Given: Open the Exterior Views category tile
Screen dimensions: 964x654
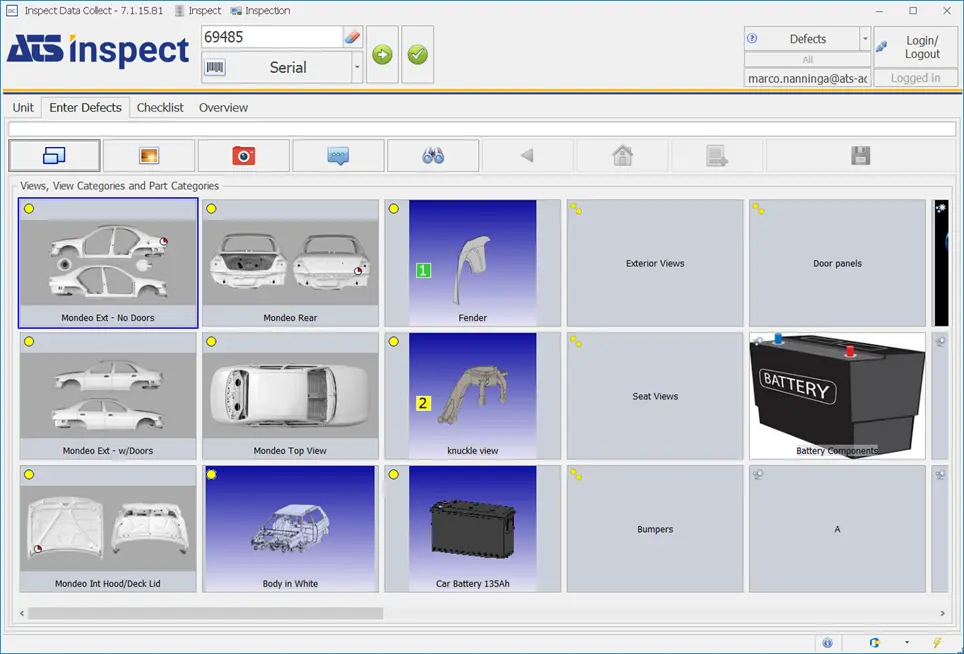Looking at the screenshot, I should (655, 262).
